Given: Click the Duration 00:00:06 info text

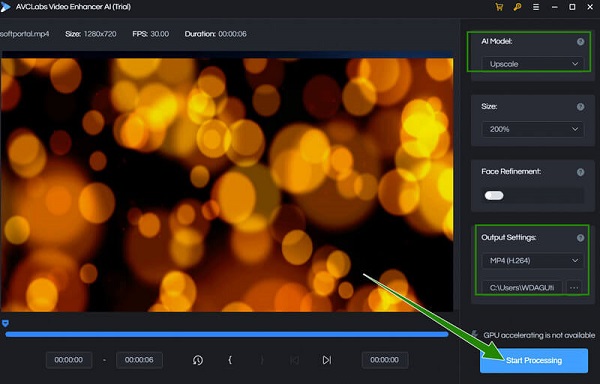Looking at the screenshot, I should tap(215, 34).
